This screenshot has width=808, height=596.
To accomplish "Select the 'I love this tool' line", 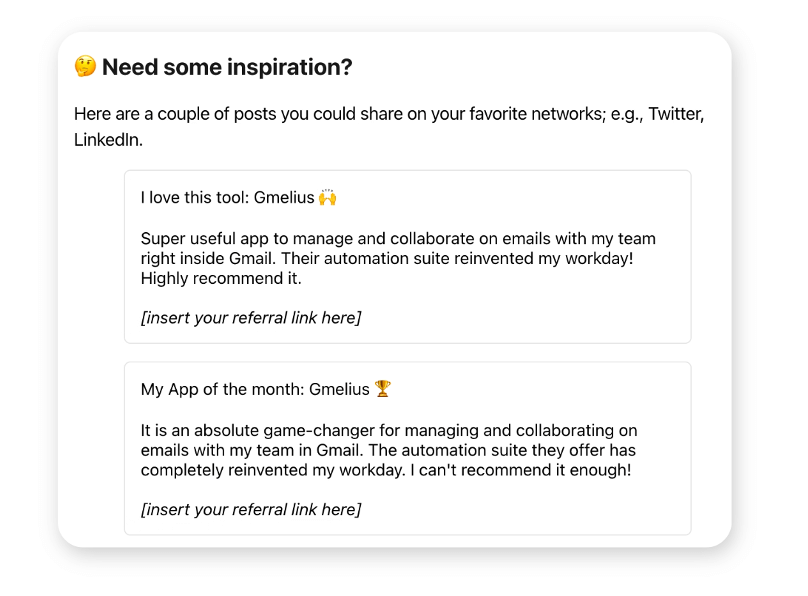I will 239,197.
